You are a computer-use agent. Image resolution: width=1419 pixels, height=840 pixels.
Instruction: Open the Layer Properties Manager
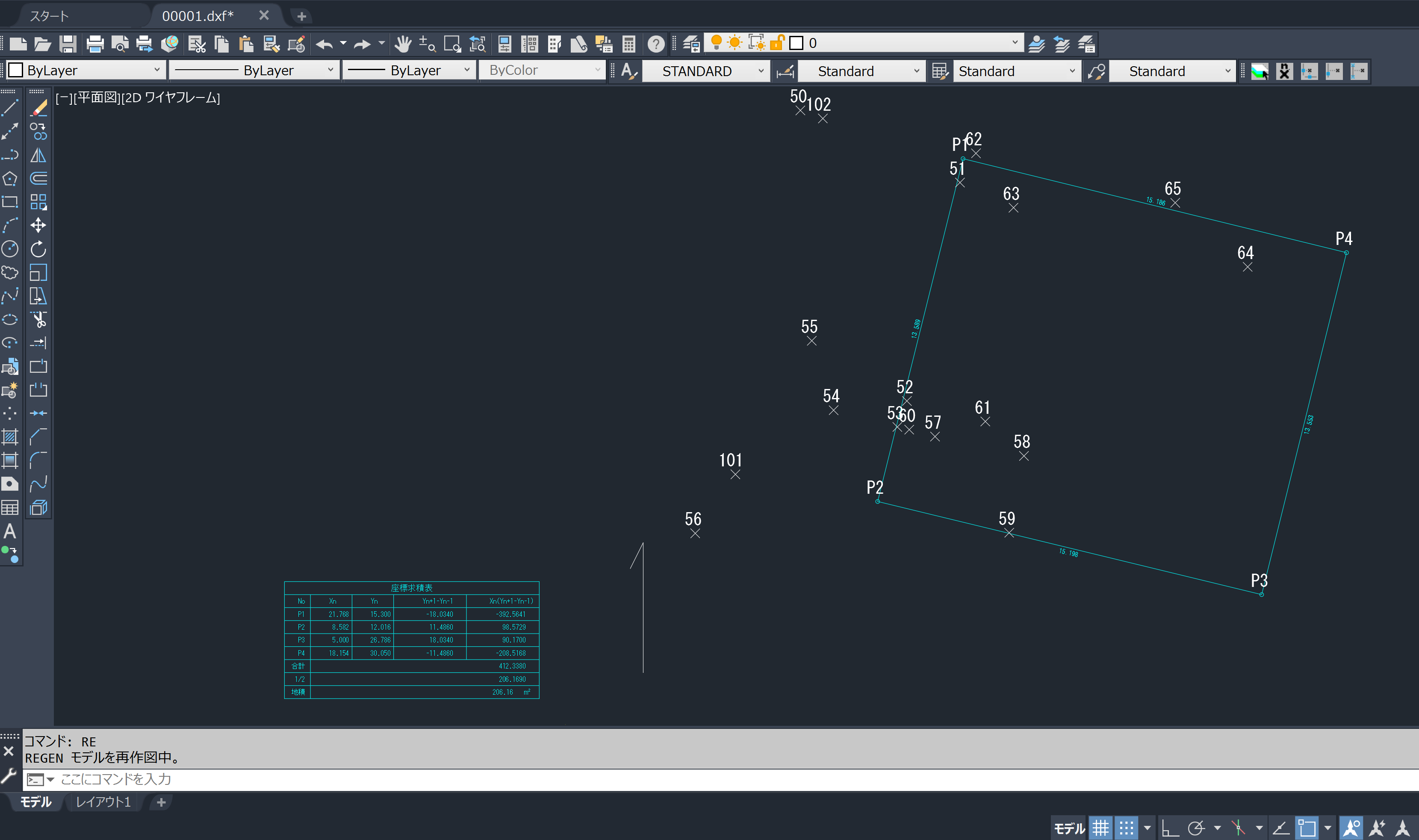click(x=691, y=44)
